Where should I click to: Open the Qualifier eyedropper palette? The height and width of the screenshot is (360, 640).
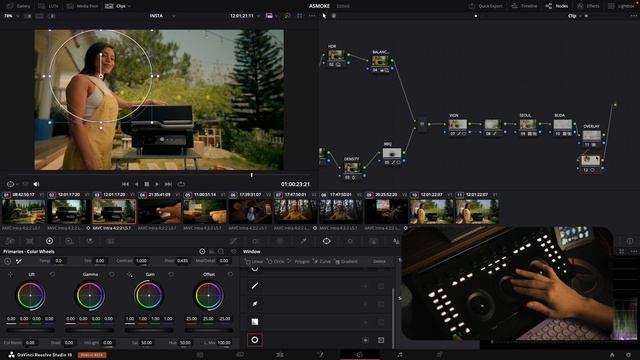pos(304,241)
